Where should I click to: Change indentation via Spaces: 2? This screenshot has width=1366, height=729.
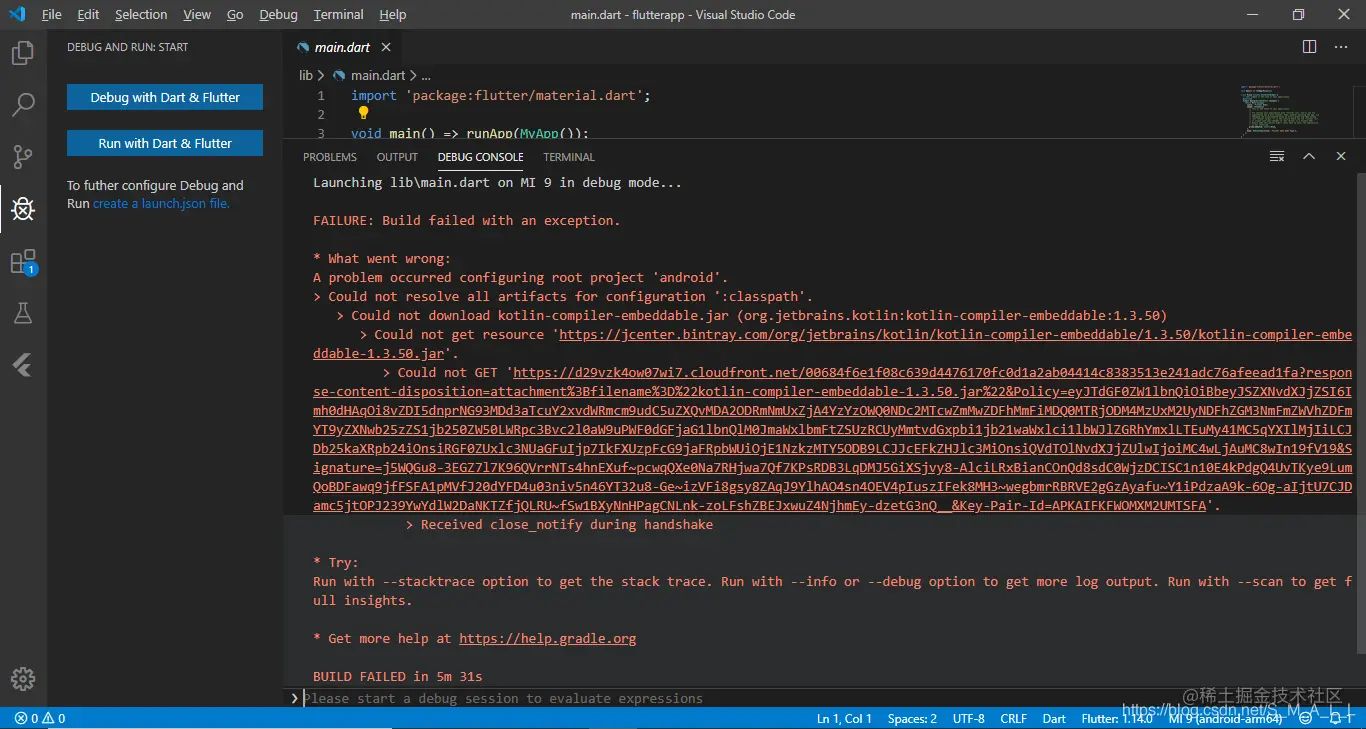[x=912, y=718]
